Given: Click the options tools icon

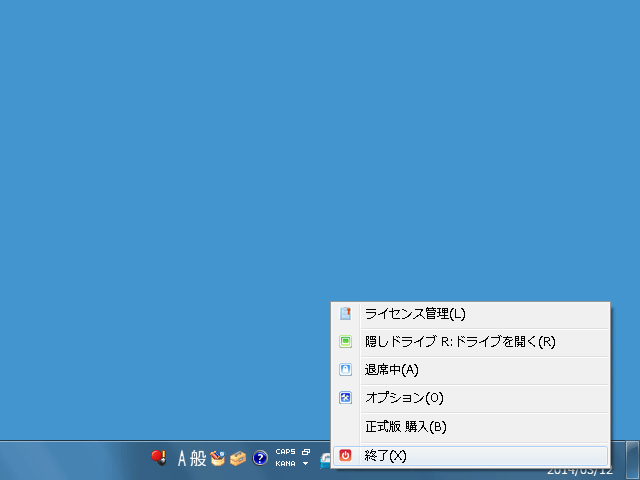Looking at the screenshot, I should [x=346, y=397].
